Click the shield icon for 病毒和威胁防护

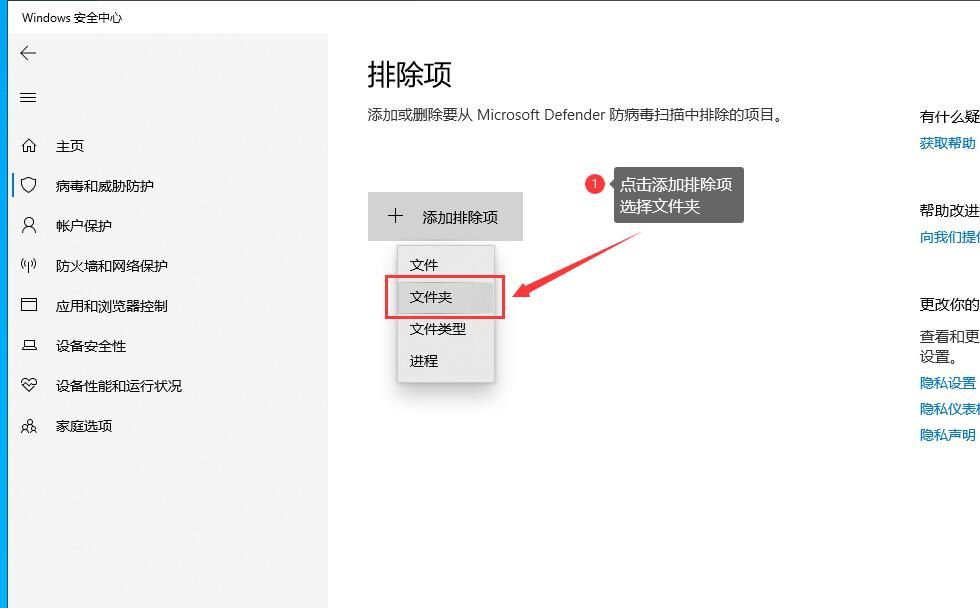29,186
